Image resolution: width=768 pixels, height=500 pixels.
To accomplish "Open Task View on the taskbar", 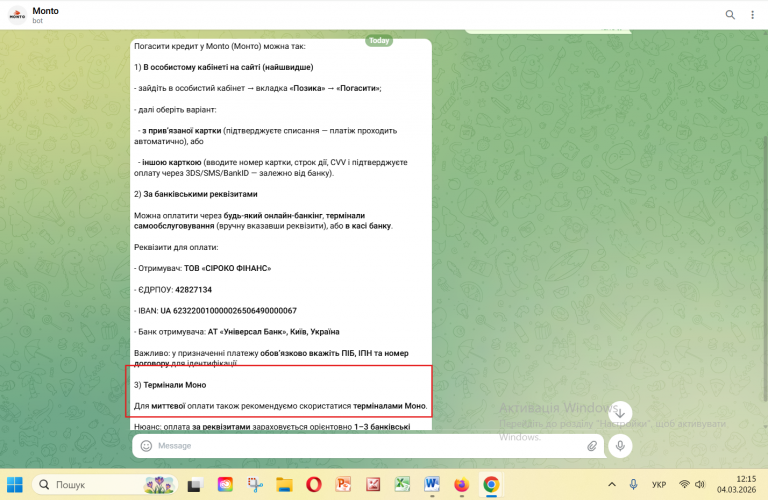I will pyautogui.click(x=195, y=485).
